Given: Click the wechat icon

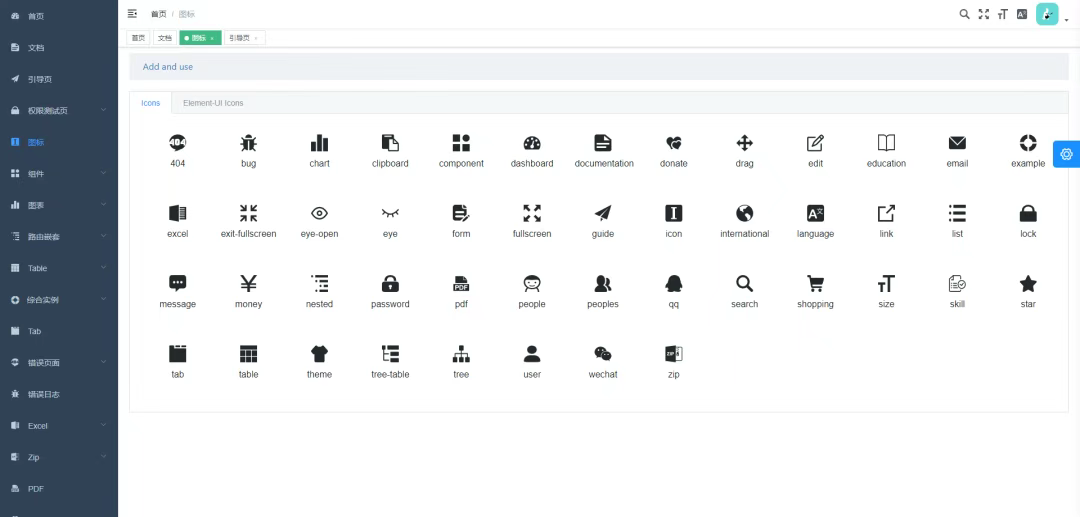Looking at the screenshot, I should click(x=603, y=354).
